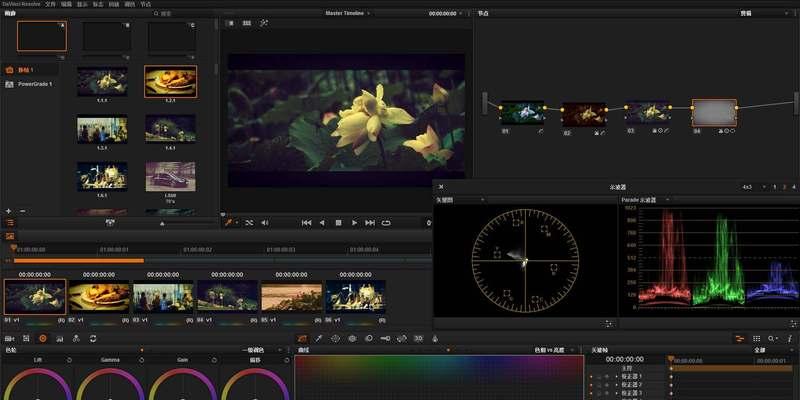Open the 4x3 scopes layout dropdown
This screenshot has height=400, width=800.
(x=753, y=187)
